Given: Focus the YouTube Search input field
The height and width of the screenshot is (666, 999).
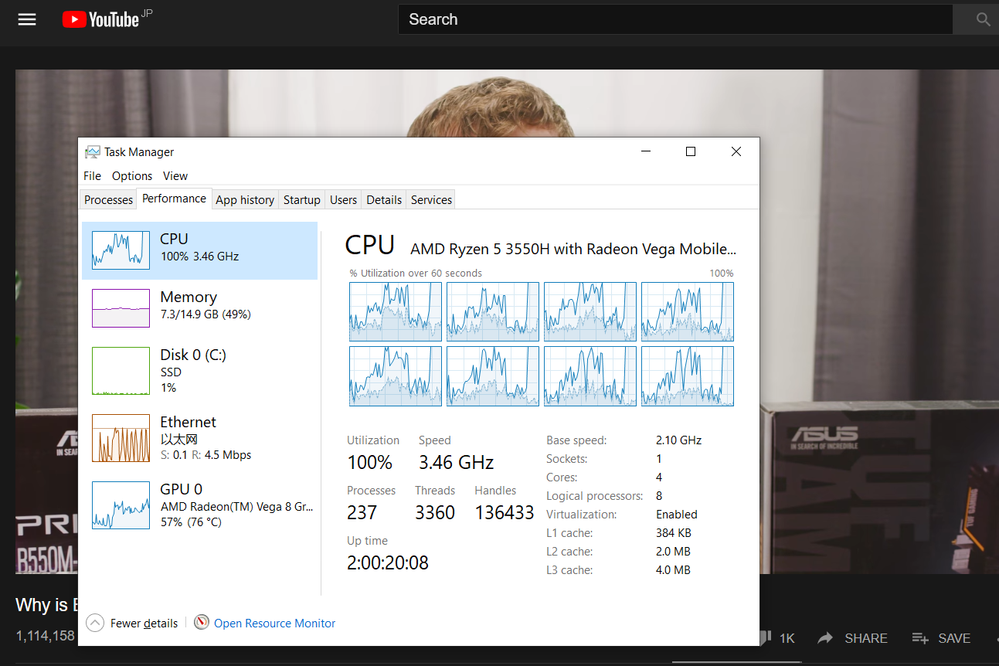Looking at the screenshot, I should (675, 19).
